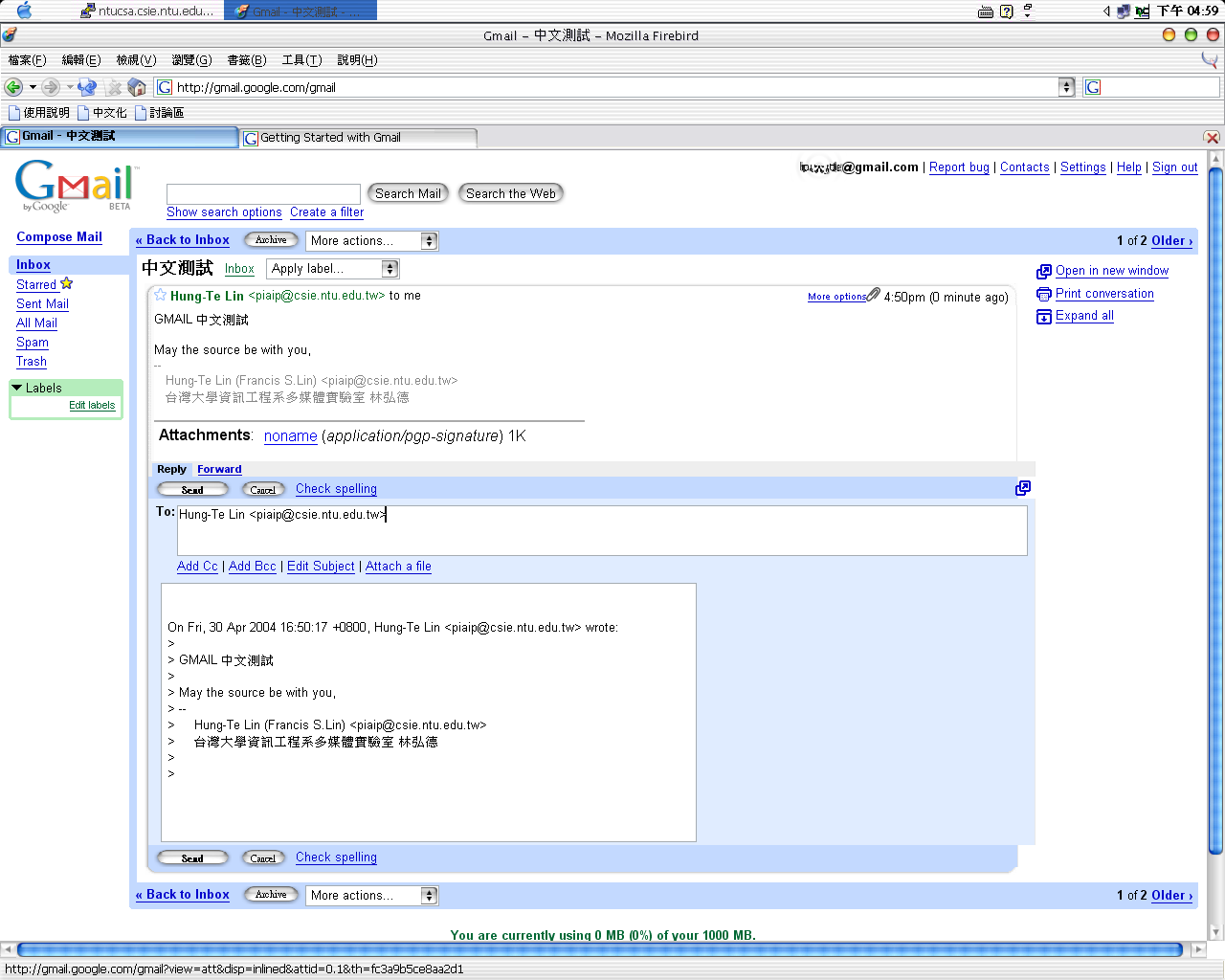Click the Google search engine icon in search bar
The width and height of the screenshot is (1225, 980).
click(1093, 87)
